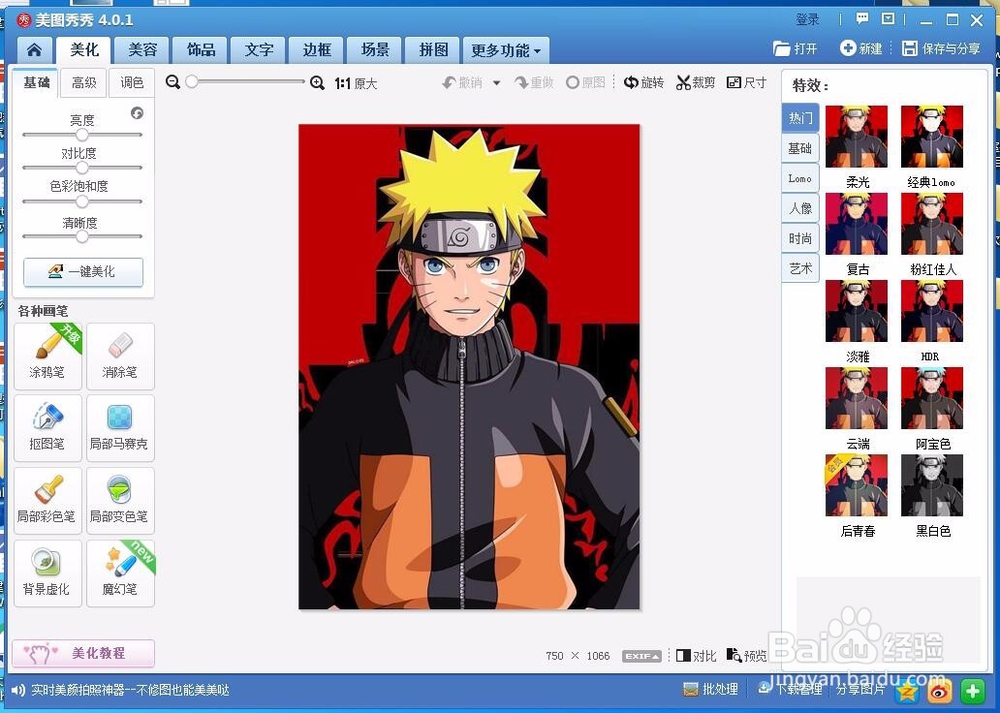Switch to the 边框 tab
This screenshot has height=713, width=1000.
tap(317, 50)
